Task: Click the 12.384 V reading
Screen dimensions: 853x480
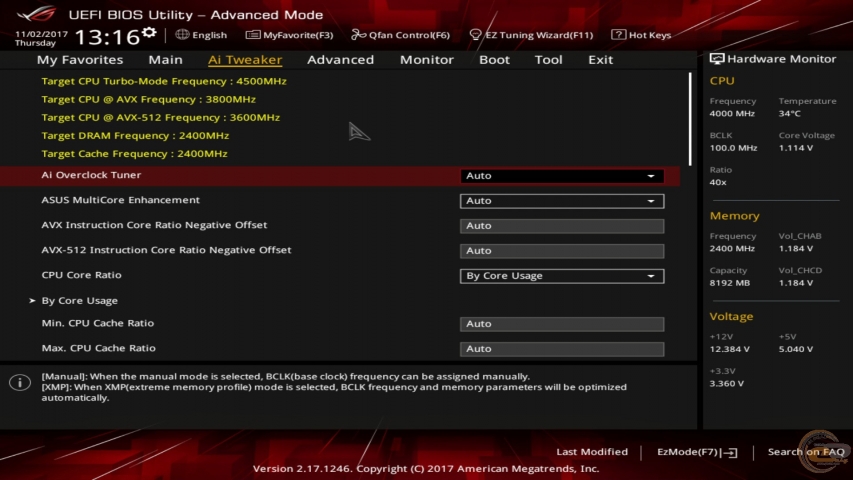Action: (x=730, y=349)
